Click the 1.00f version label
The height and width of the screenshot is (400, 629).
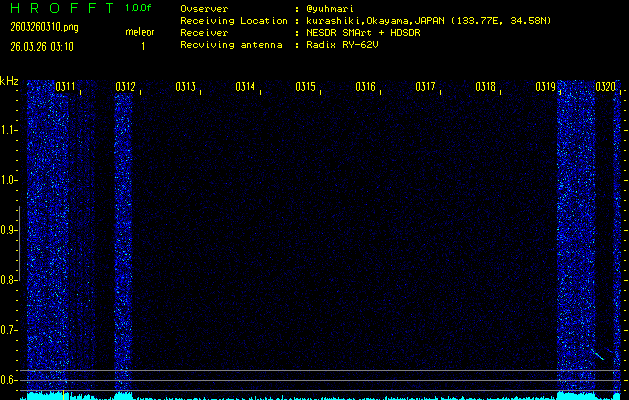(x=139, y=8)
